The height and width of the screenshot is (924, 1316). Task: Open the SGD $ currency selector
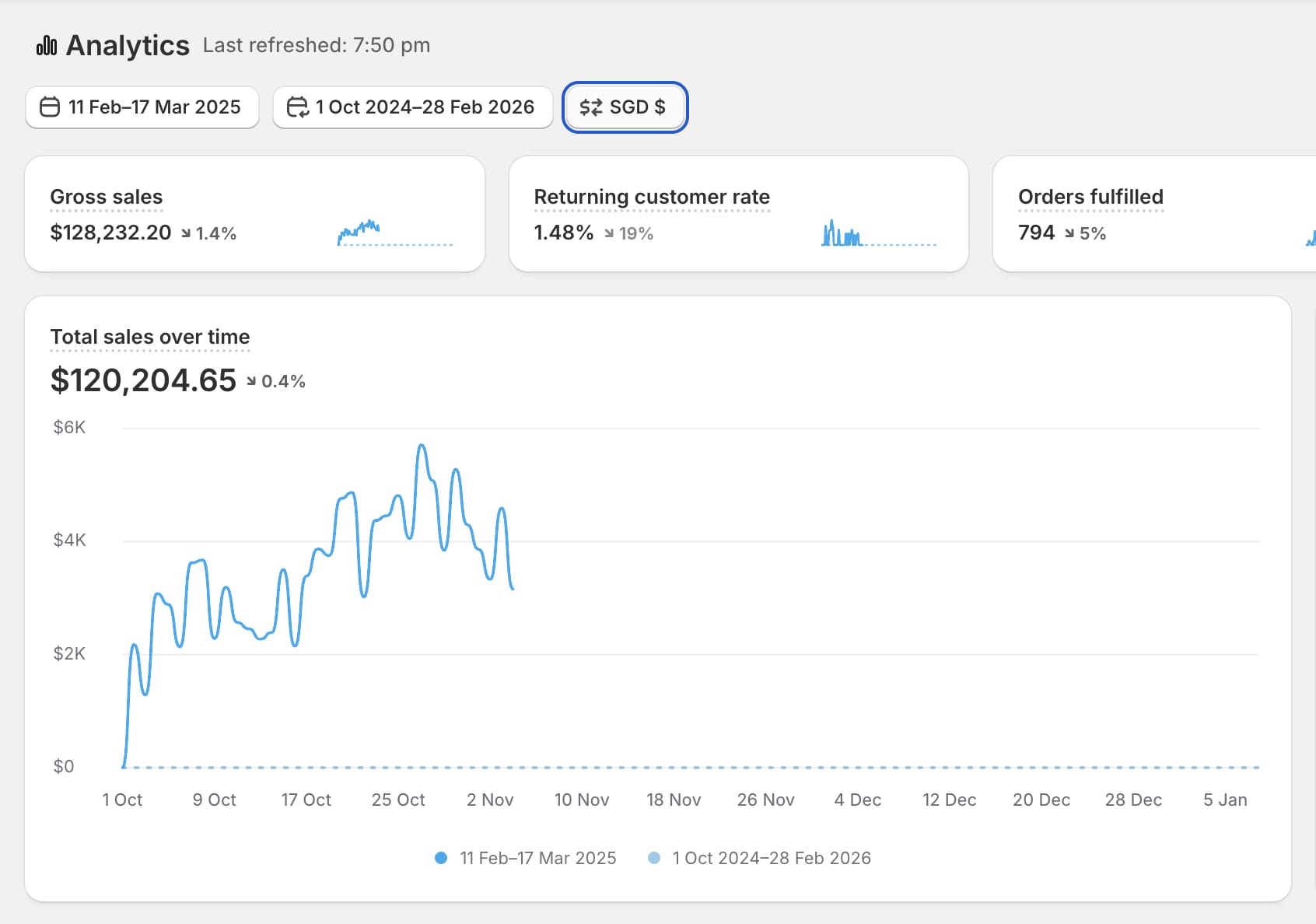pyautogui.click(x=625, y=107)
